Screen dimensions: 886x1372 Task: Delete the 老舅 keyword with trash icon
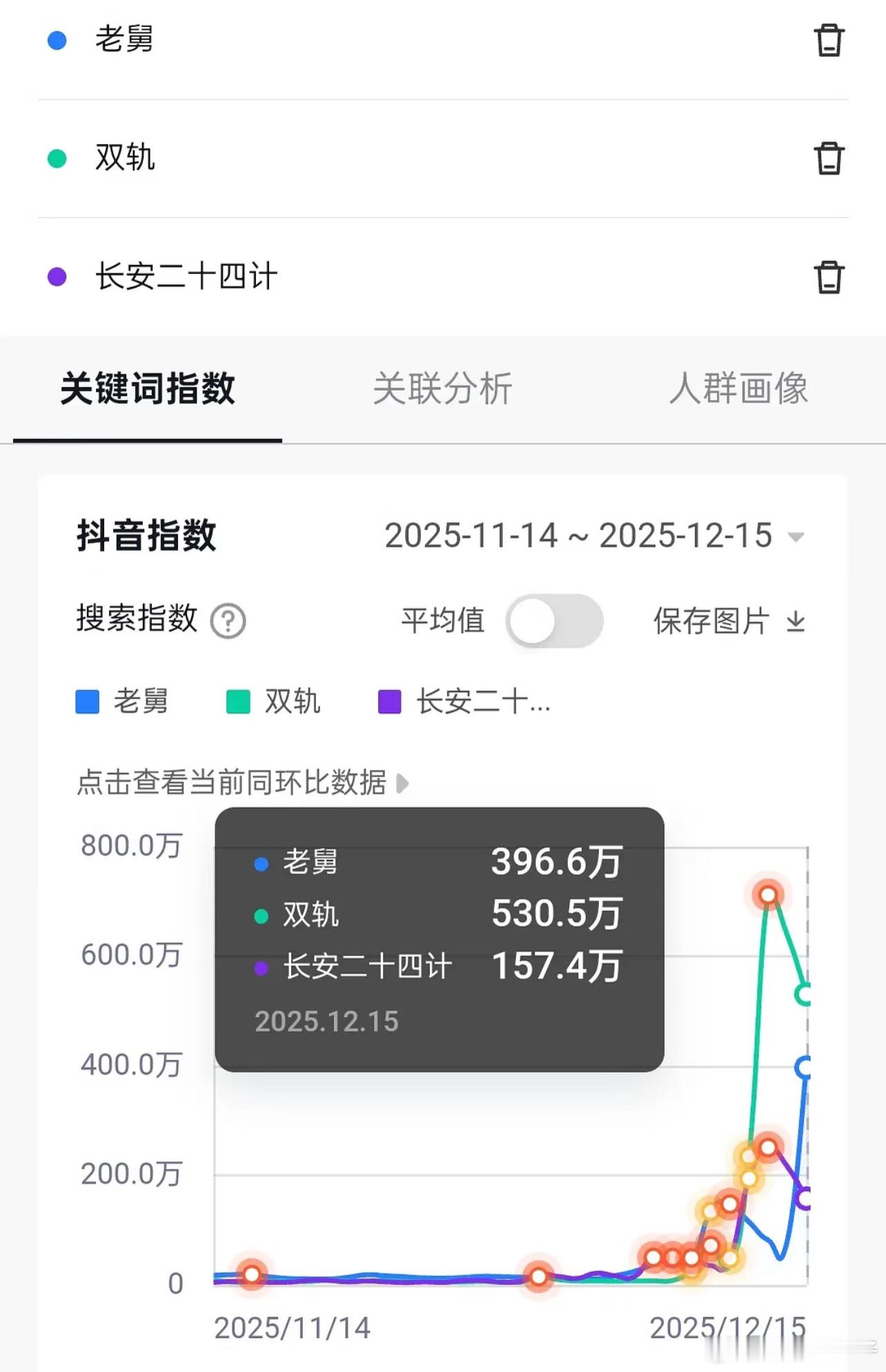click(x=829, y=40)
